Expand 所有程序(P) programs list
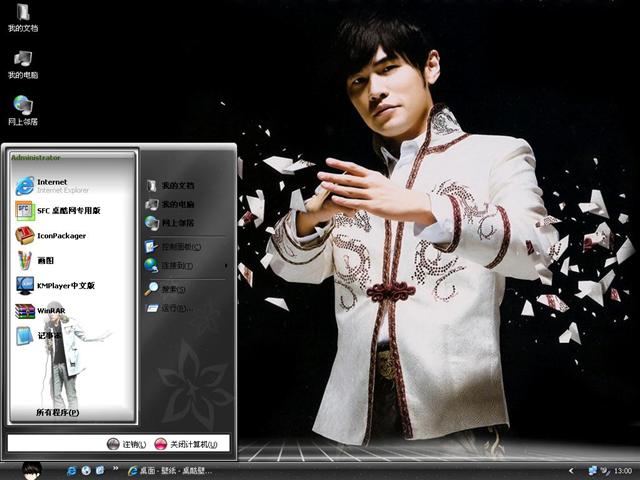This screenshot has height=480, width=640. (57, 412)
